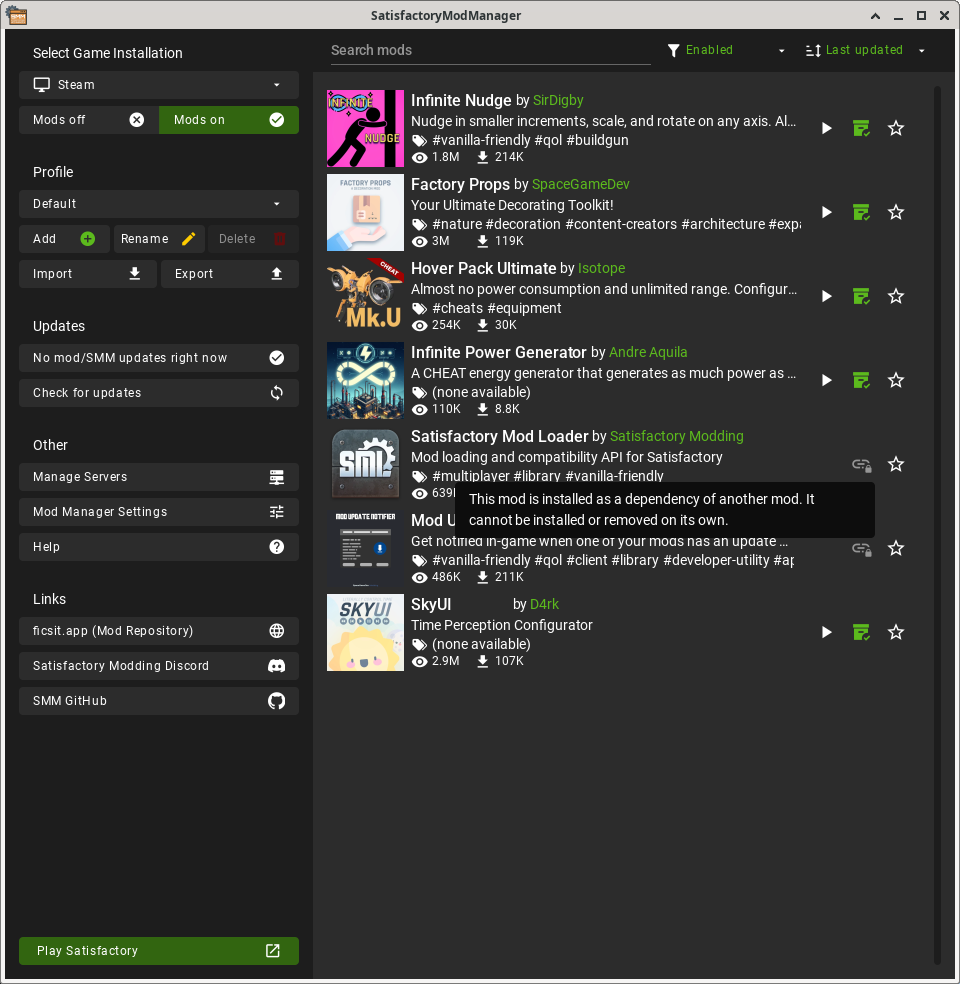Toggle SkyUI enabled play icon
960x984 pixels.
pos(827,633)
